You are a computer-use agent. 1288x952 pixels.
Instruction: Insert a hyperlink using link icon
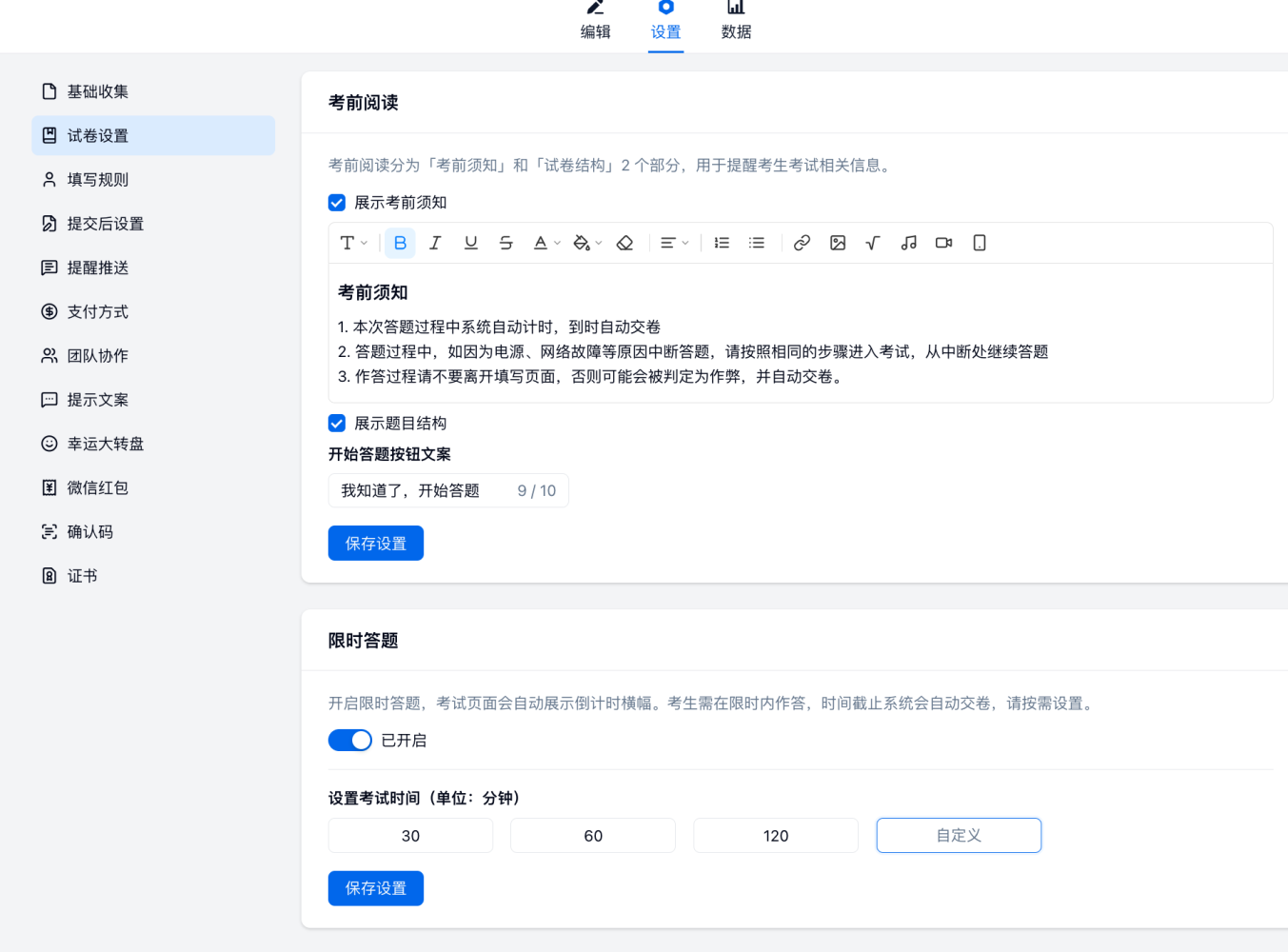click(x=802, y=243)
